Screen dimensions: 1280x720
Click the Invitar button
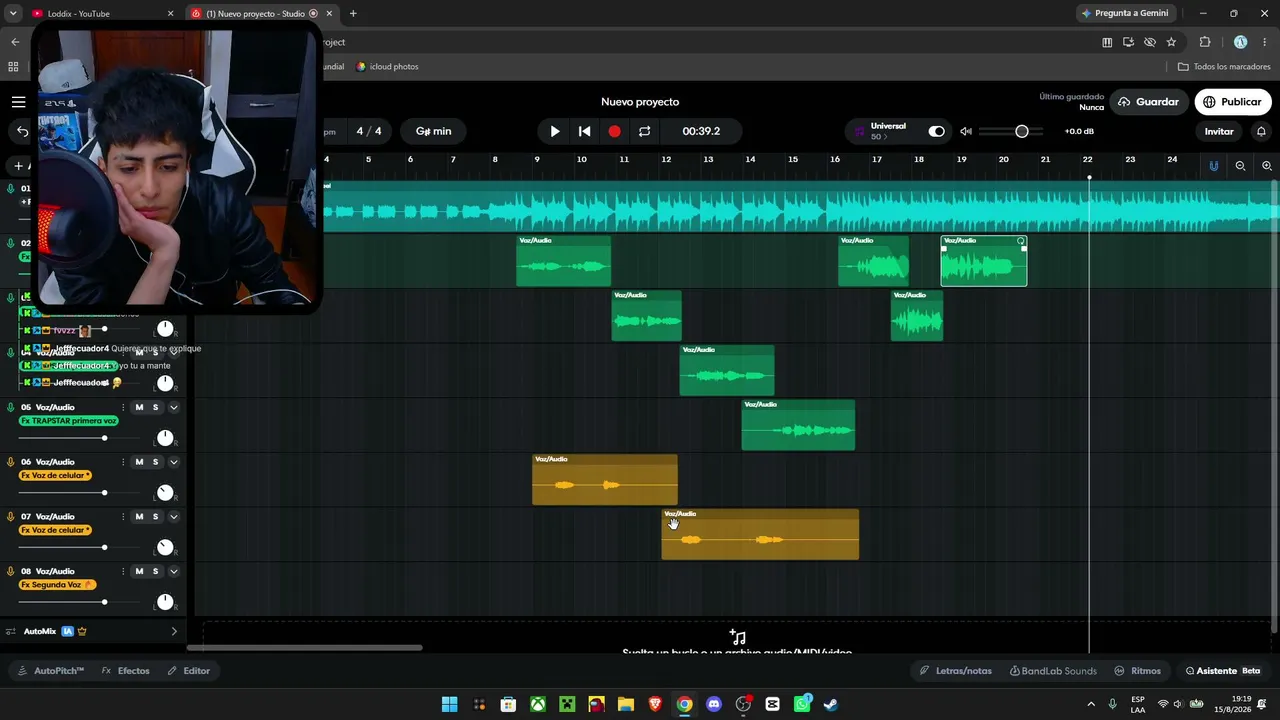coord(1219,131)
